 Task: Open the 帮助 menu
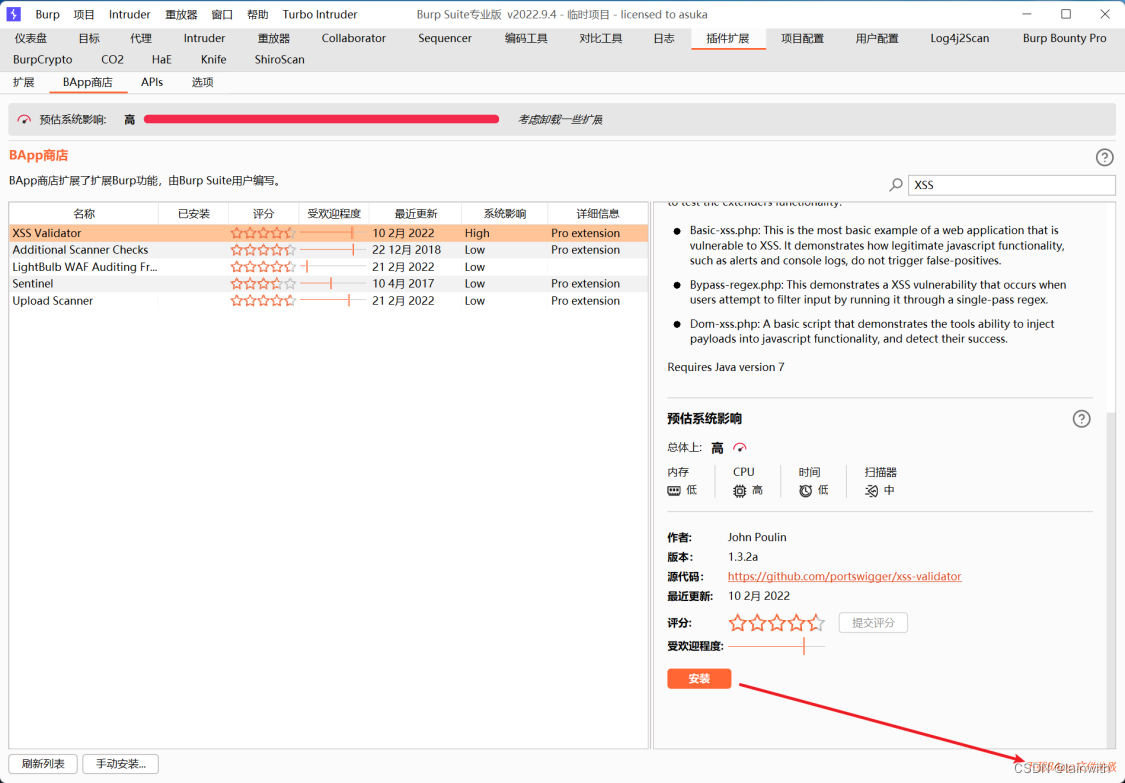pos(257,14)
